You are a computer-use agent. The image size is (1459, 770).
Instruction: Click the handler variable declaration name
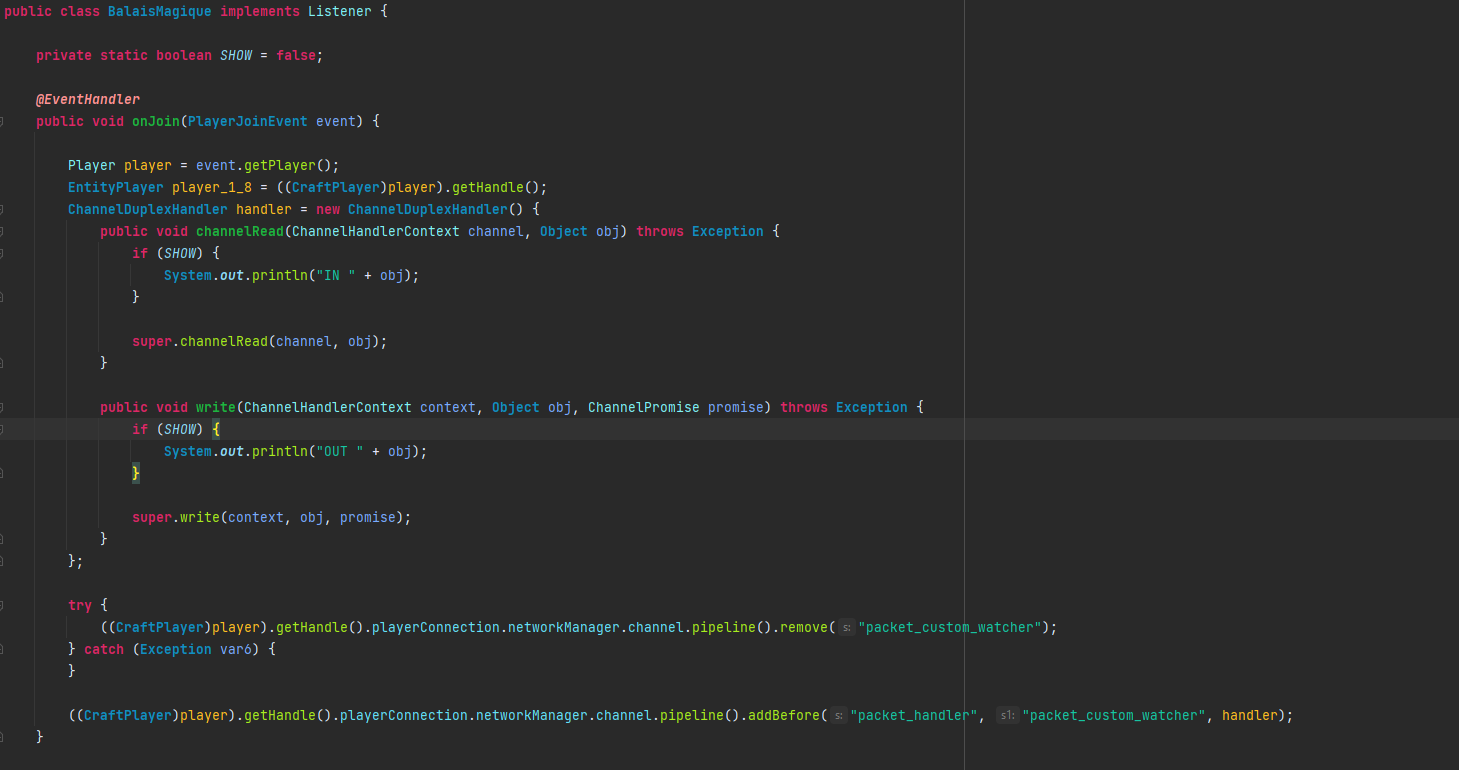[x=264, y=209]
